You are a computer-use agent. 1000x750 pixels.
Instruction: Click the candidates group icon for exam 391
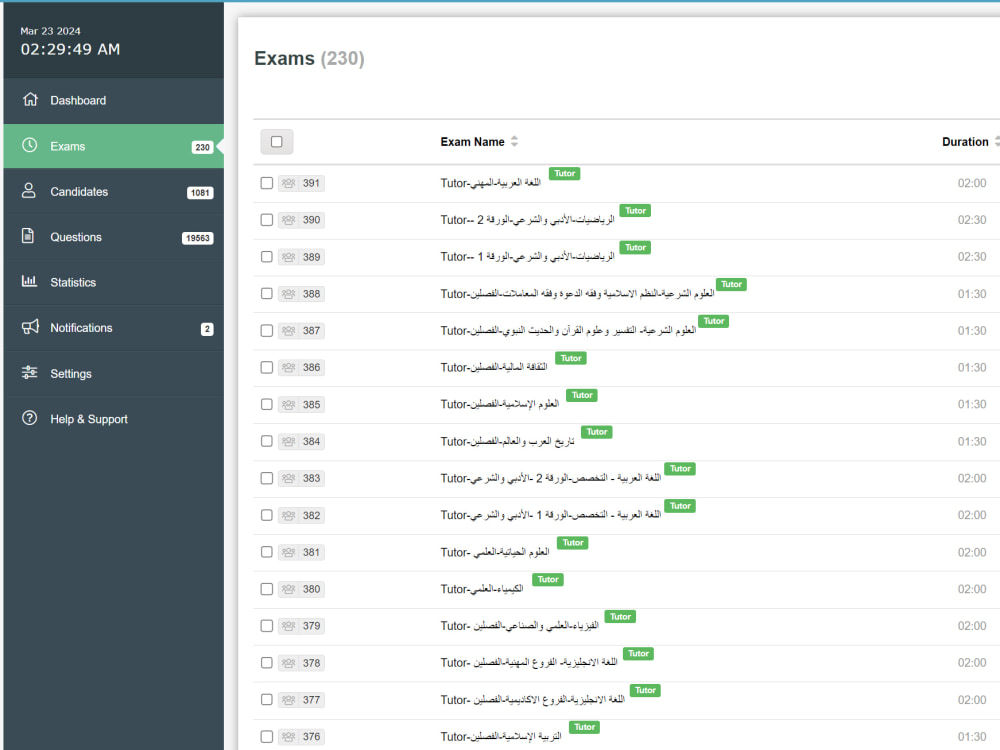[288, 184]
